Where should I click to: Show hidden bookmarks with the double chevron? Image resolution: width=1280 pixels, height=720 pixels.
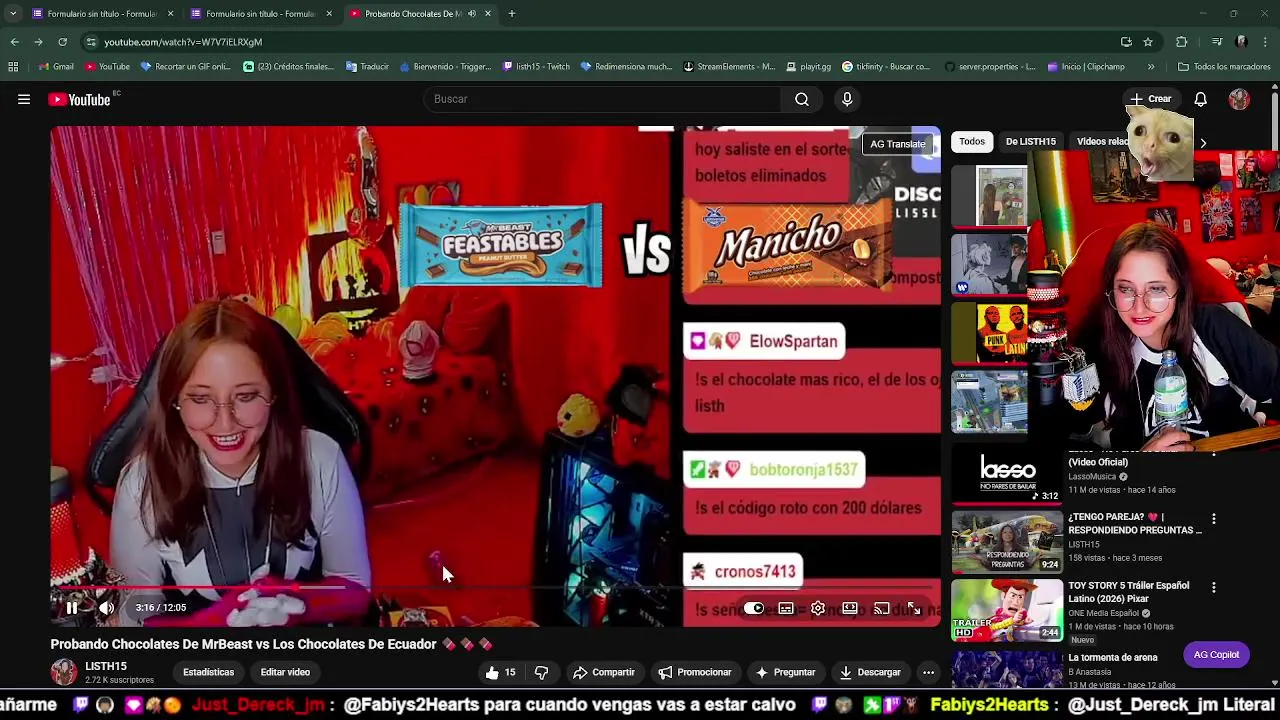click(x=1151, y=67)
